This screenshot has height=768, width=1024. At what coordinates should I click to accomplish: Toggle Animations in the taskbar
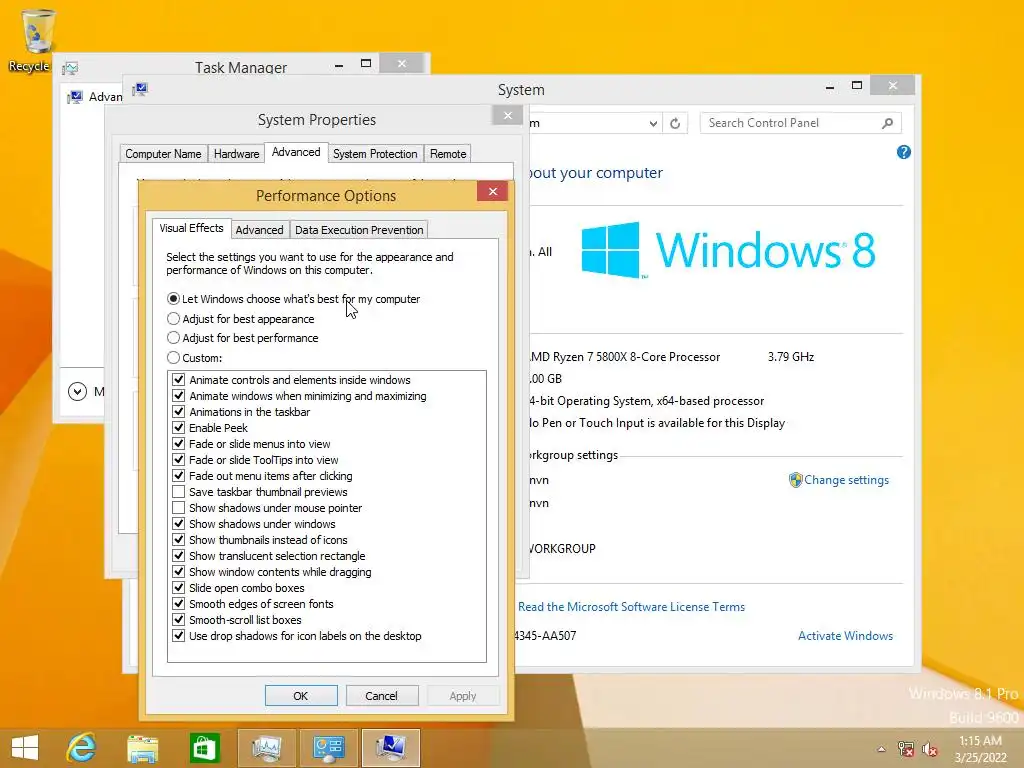(178, 411)
